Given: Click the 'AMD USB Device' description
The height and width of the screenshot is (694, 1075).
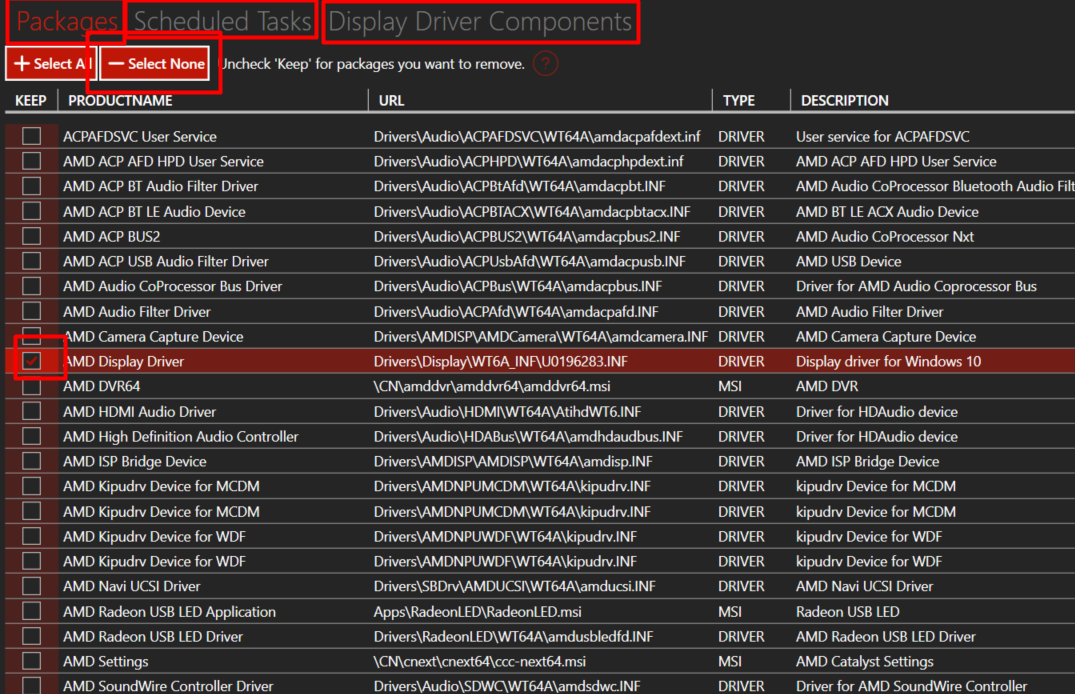Looking at the screenshot, I should coord(848,261).
